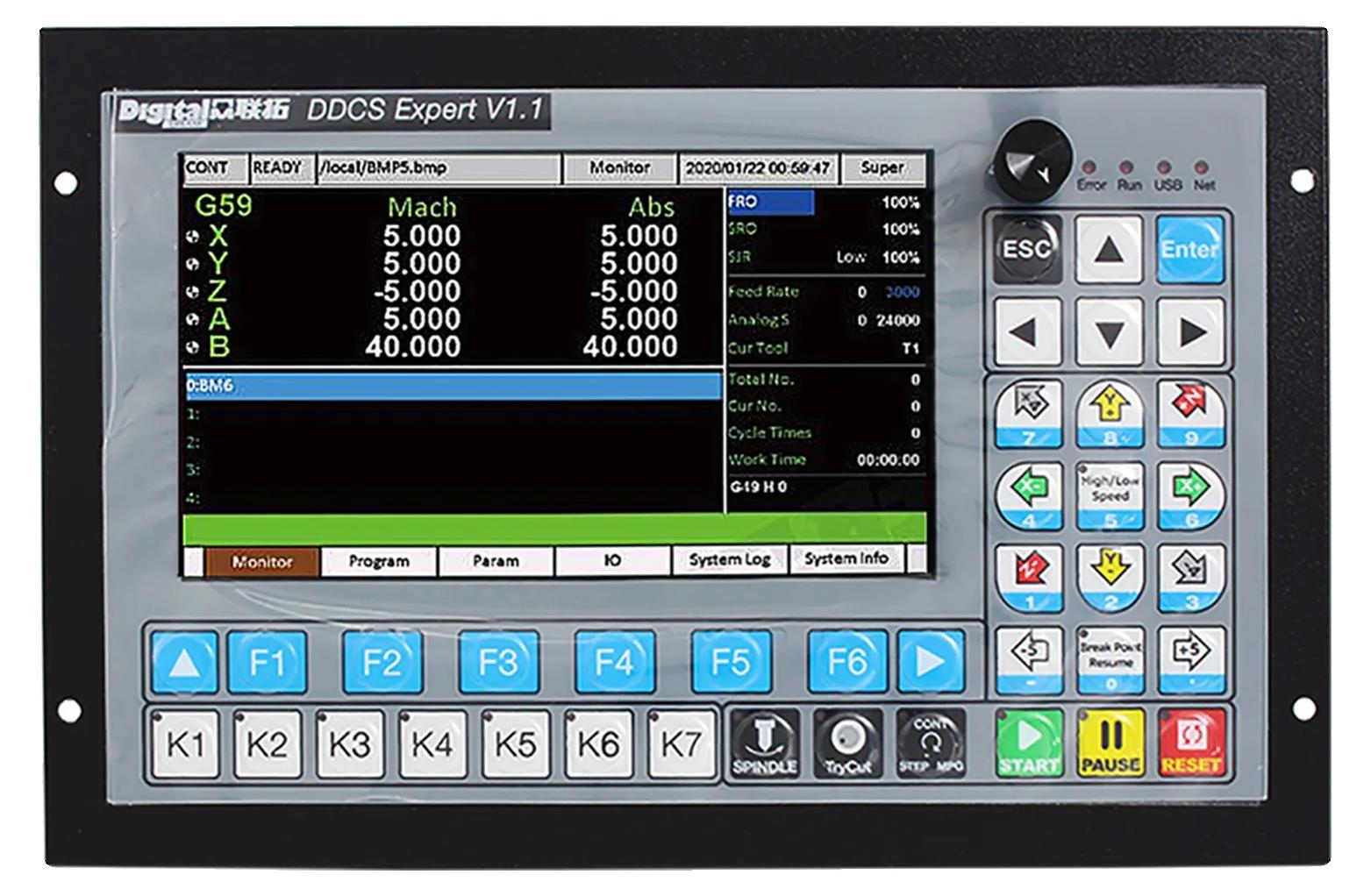Image resolution: width=1371 pixels, height=896 pixels.
Task: Show the System Log tab
Action: (x=730, y=561)
